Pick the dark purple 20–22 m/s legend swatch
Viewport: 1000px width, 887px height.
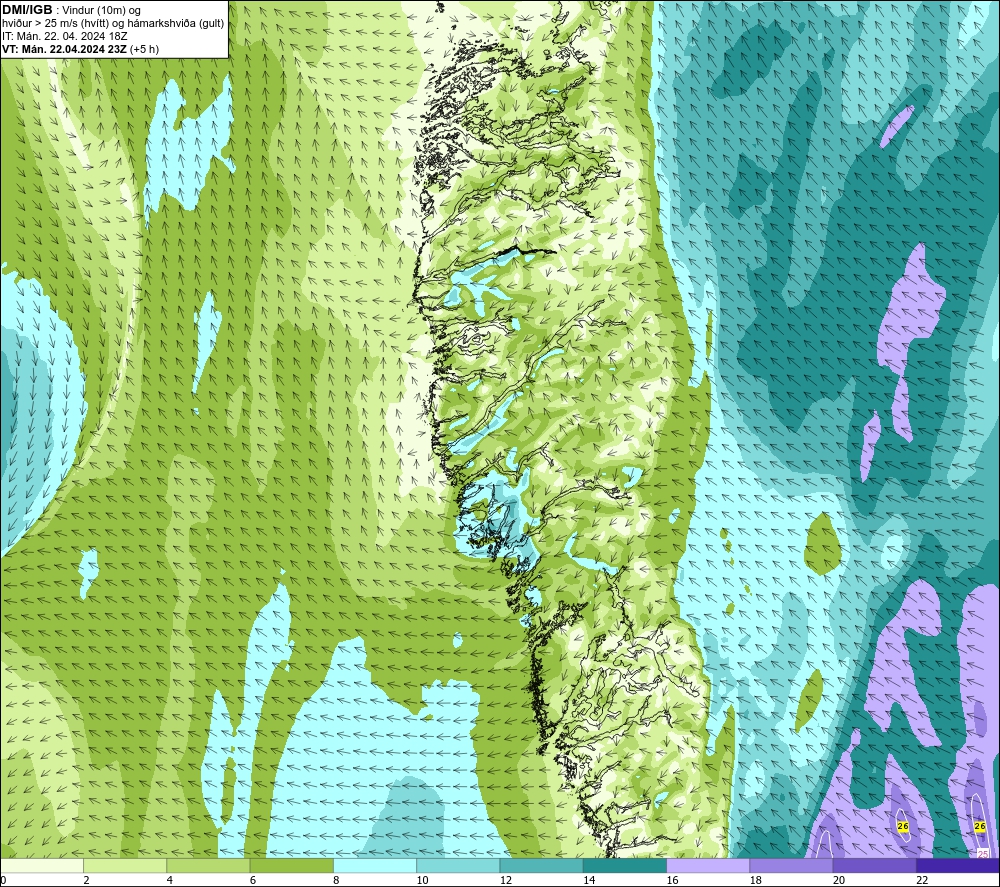(x=874, y=865)
